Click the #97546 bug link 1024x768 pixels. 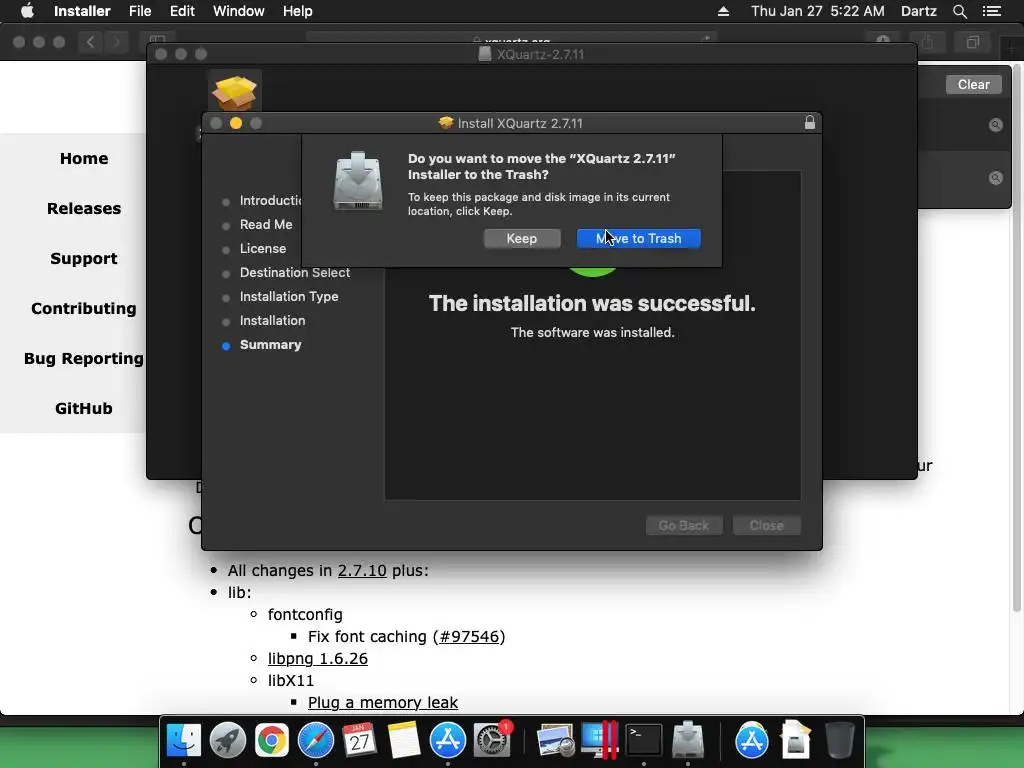[469, 636]
